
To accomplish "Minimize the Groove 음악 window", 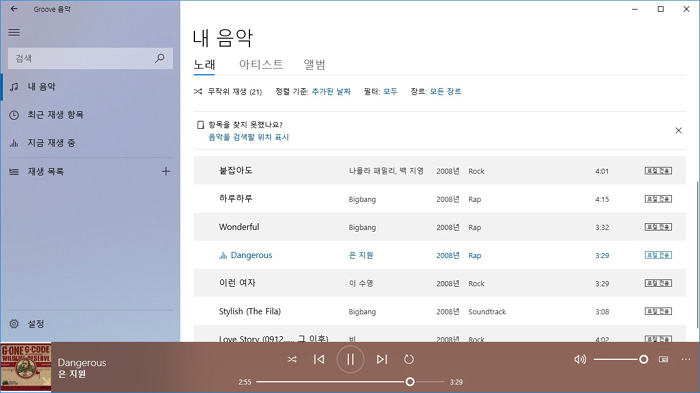I will 635,9.
